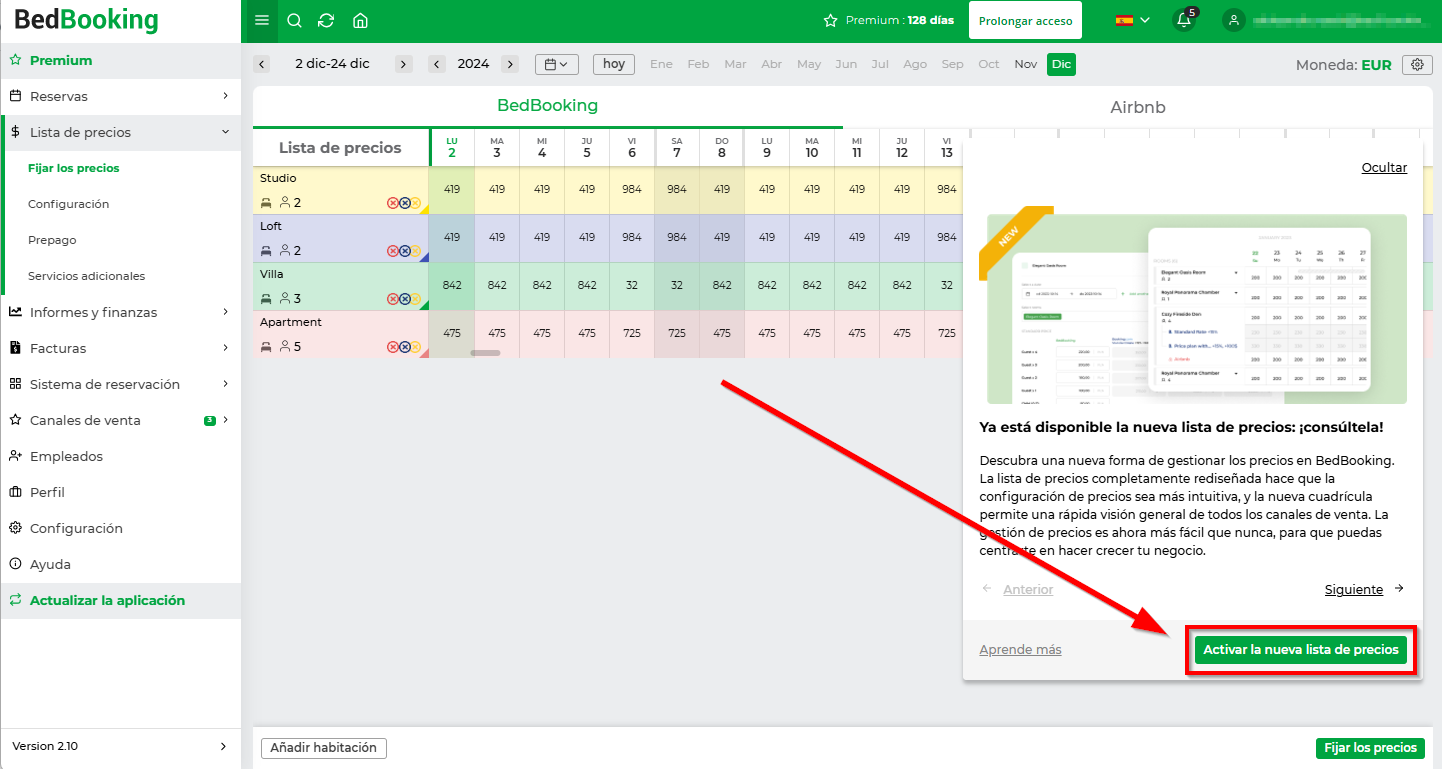Open Servicios adicionales submenu item

click(x=86, y=276)
